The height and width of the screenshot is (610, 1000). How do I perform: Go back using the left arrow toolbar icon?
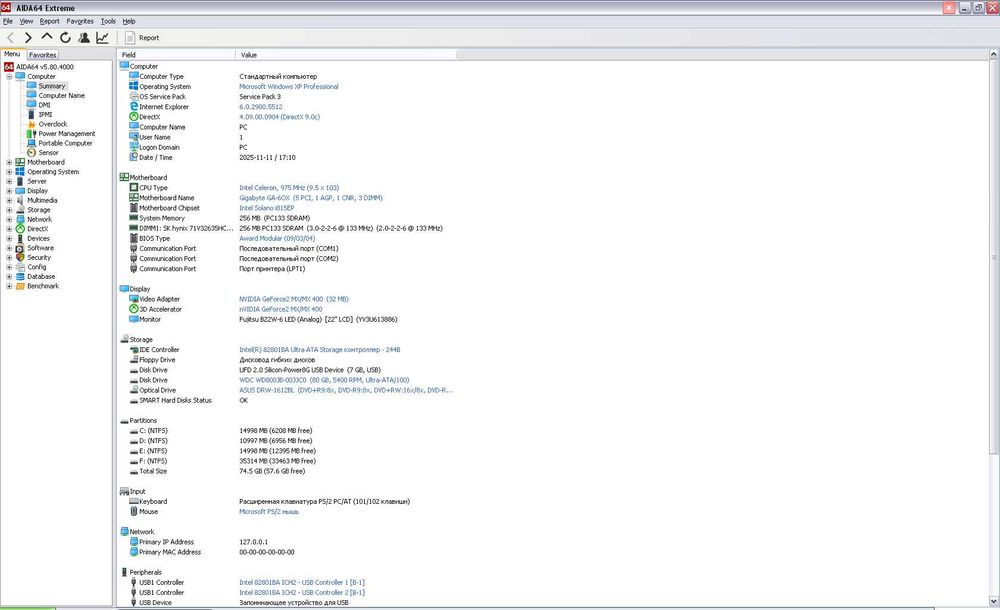pos(10,38)
